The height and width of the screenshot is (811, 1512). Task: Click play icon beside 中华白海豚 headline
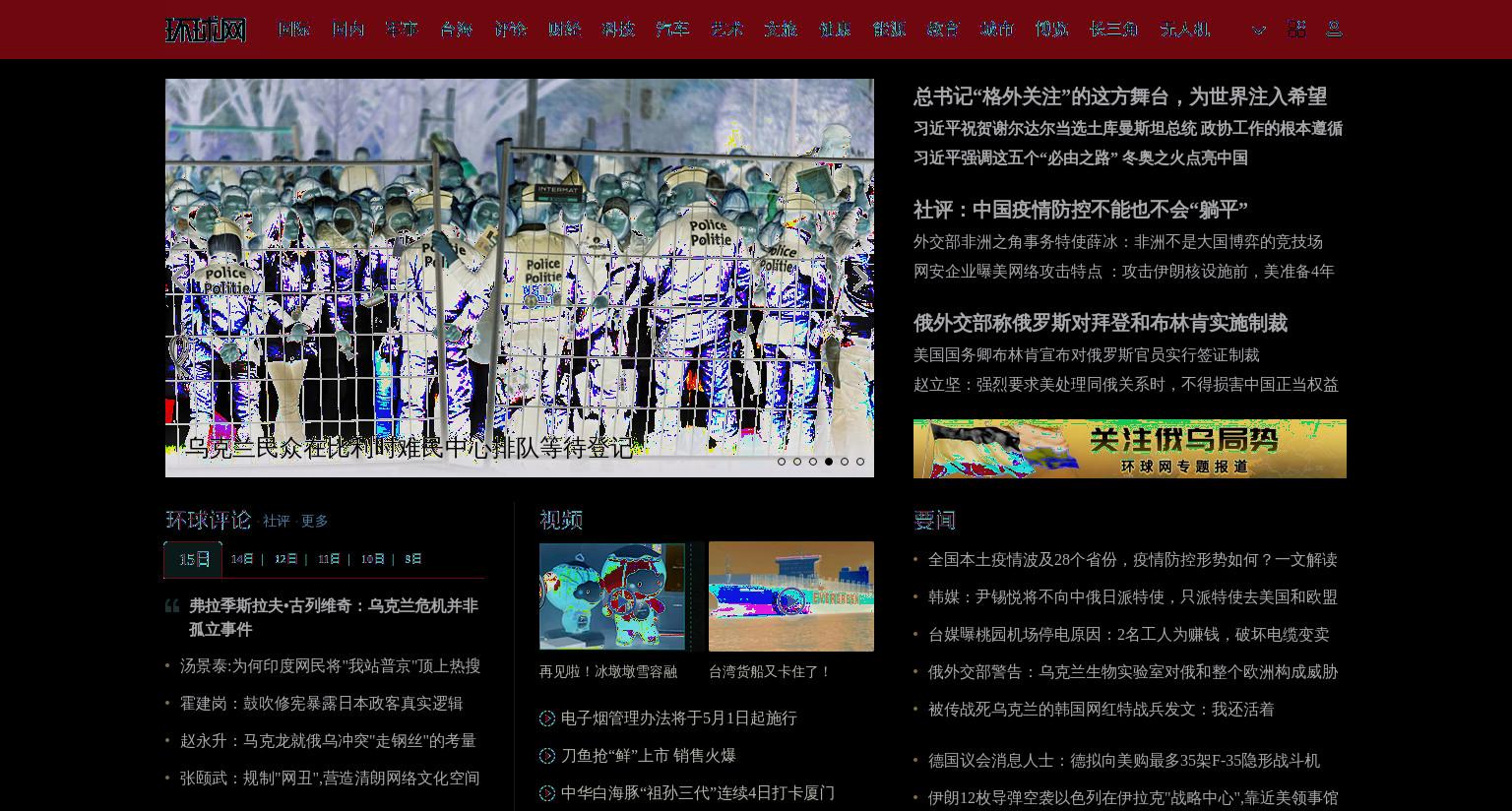[x=547, y=793]
